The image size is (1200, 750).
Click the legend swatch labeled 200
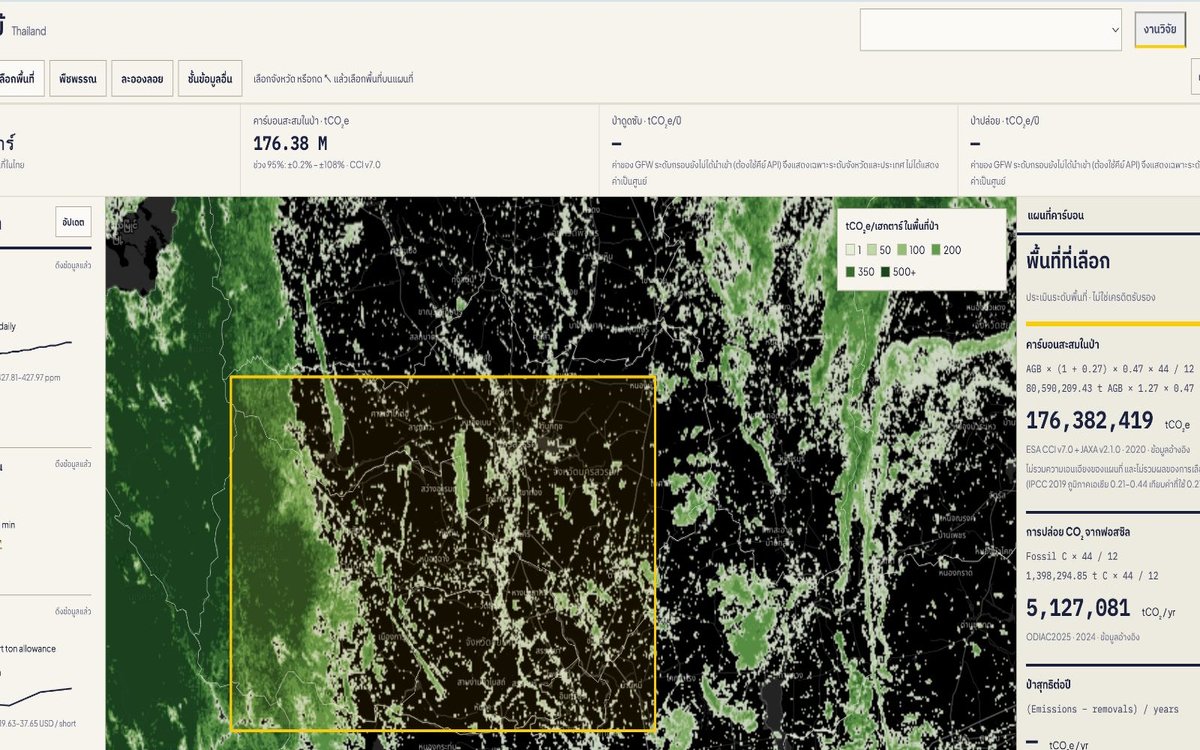(936, 250)
